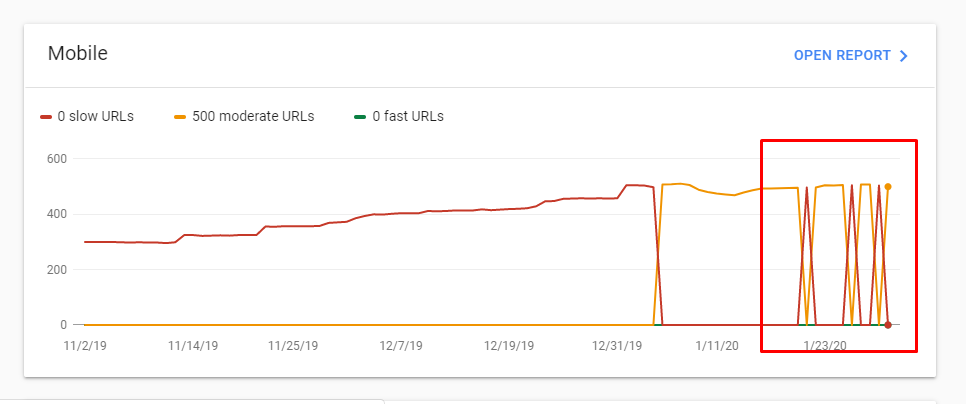Select the orange endpoint dot on the chart
Viewport: 966px width, 404px height.
(x=888, y=187)
